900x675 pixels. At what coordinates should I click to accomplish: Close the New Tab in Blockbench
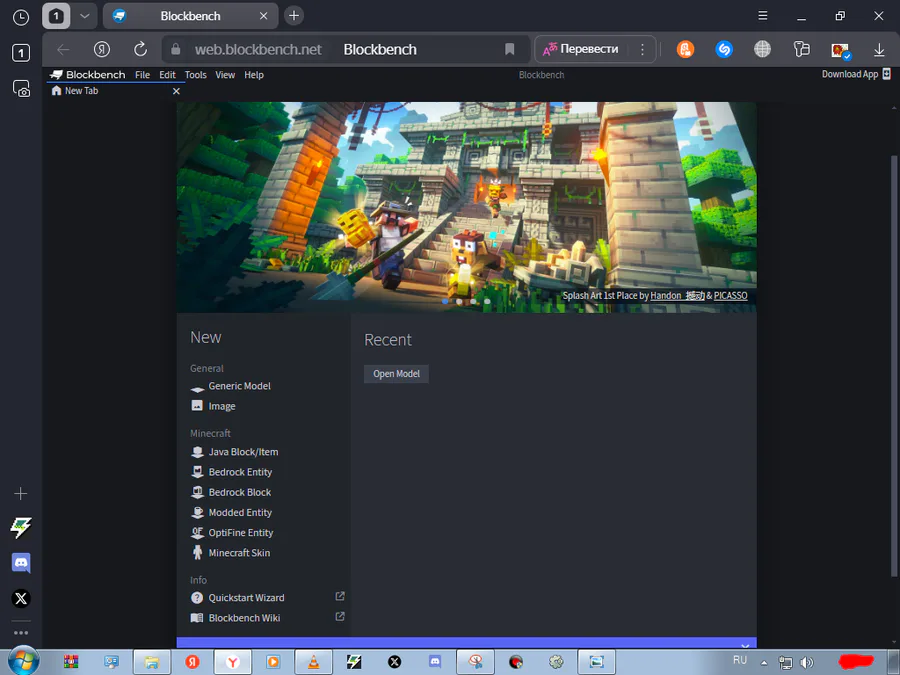tap(176, 91)
